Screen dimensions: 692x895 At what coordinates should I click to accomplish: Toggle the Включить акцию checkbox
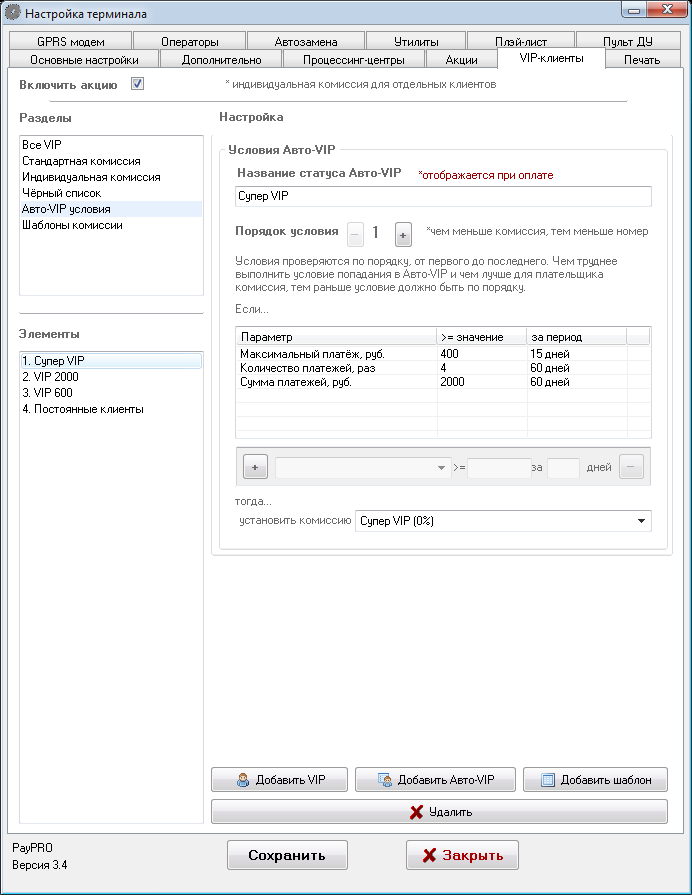click(138, 84)
